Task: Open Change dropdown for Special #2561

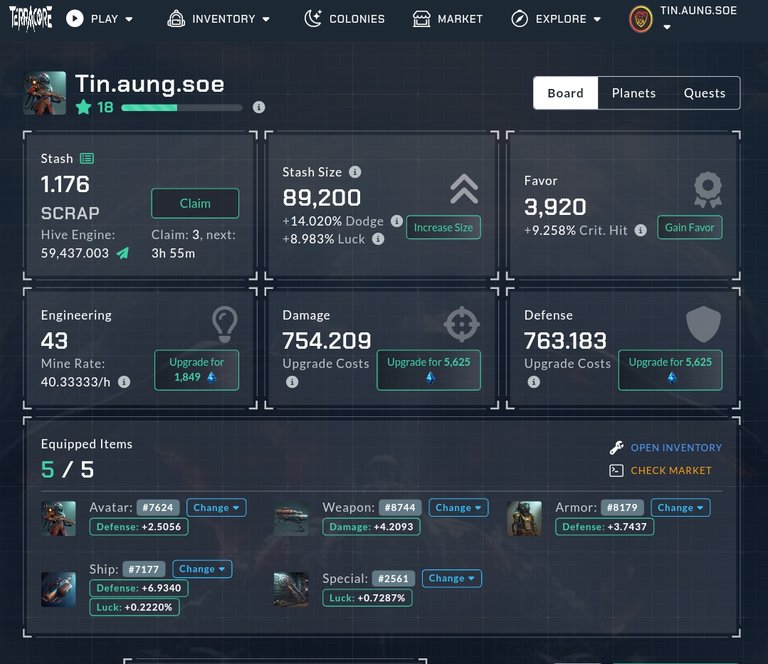Action: pyautogui.click(x=452, y=578)
